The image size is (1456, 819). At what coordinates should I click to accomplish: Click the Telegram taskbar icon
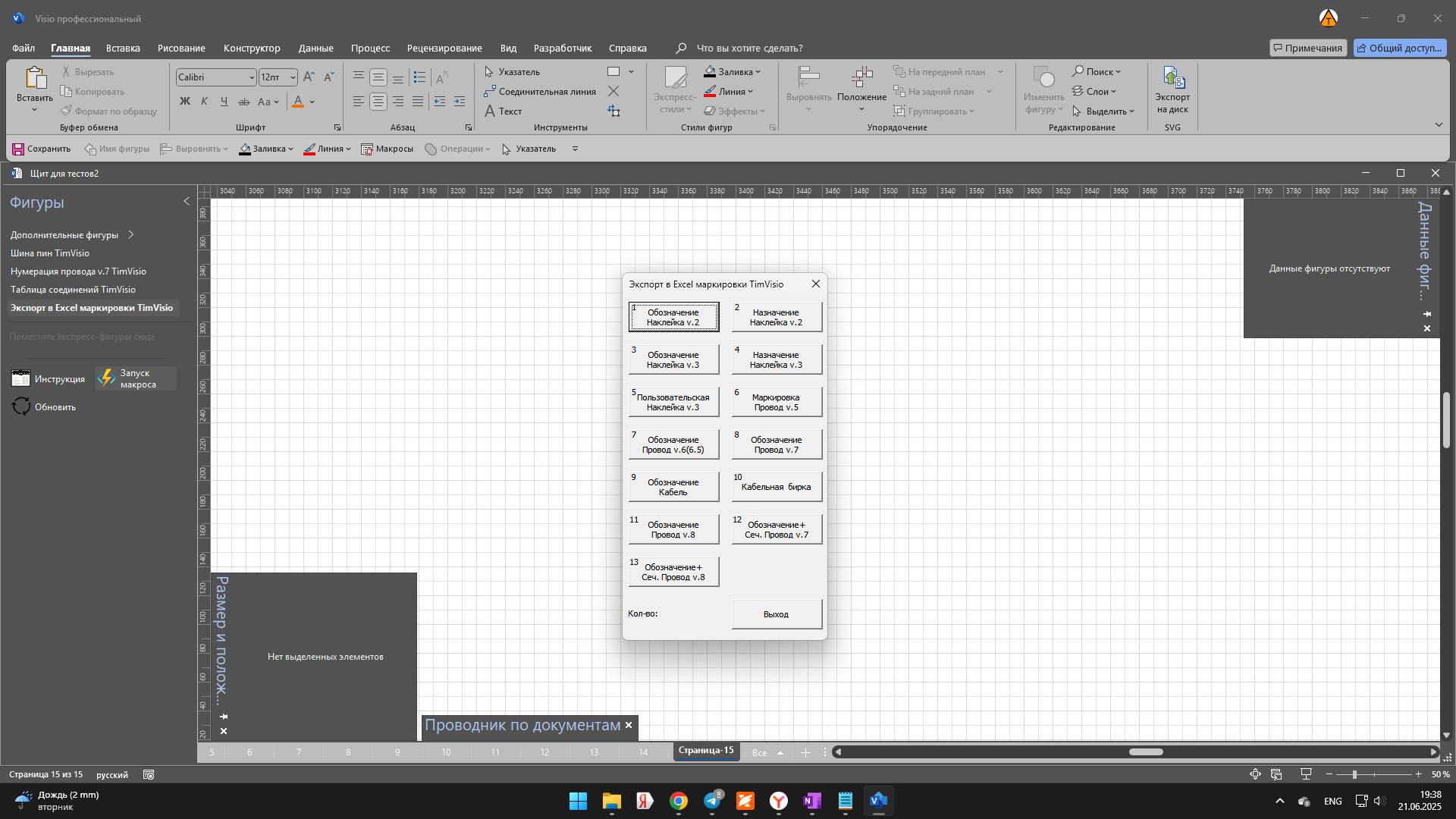pos(712,801)
